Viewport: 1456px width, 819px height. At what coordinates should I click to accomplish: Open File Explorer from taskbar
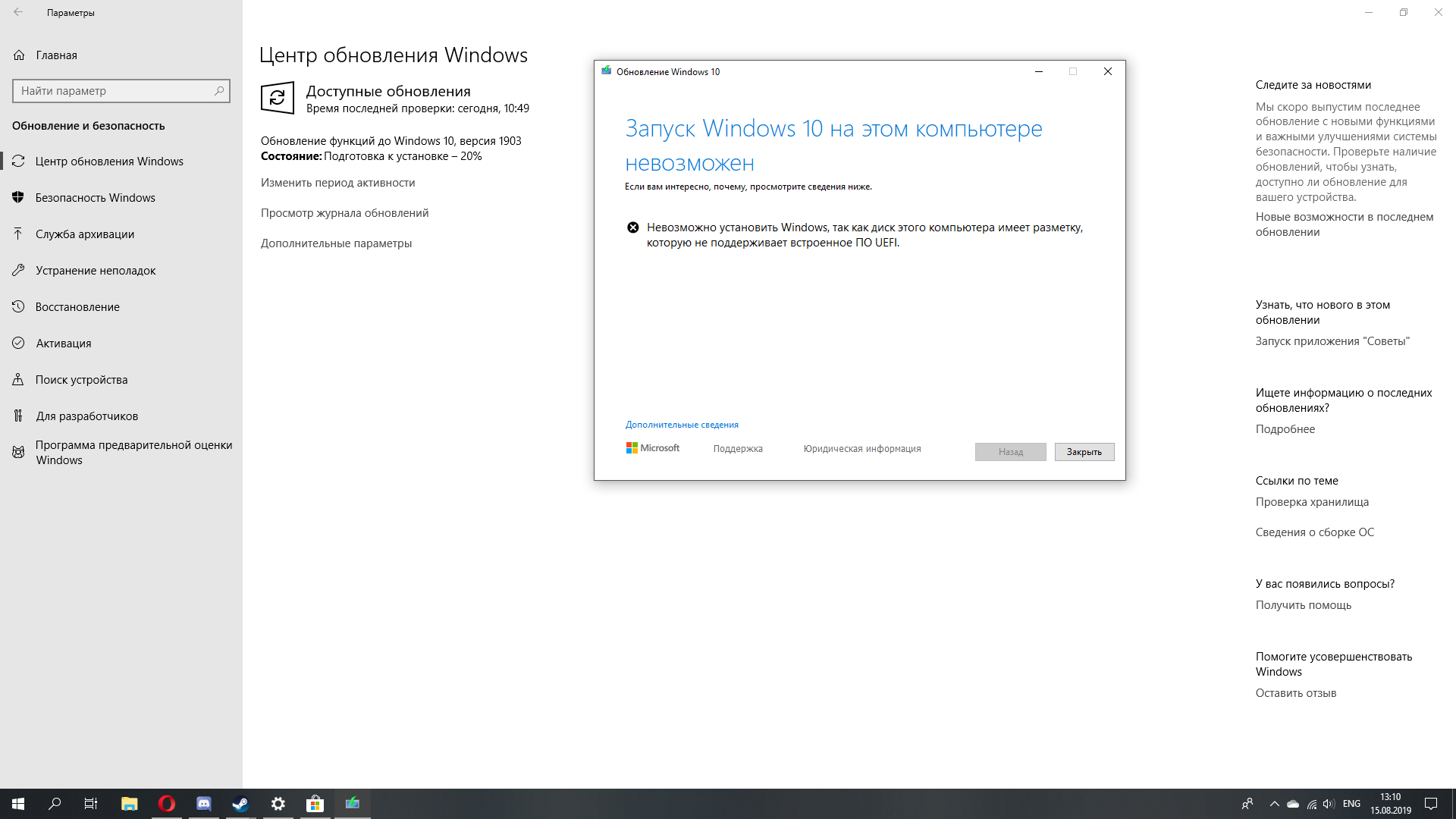(129, 804)
